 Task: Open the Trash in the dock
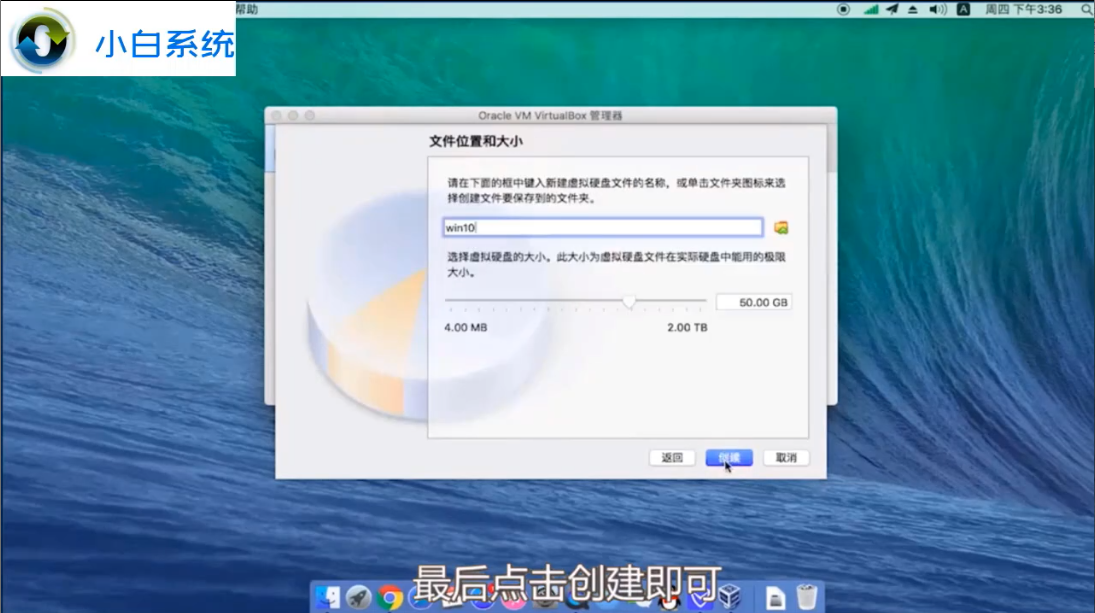[807, 598]
